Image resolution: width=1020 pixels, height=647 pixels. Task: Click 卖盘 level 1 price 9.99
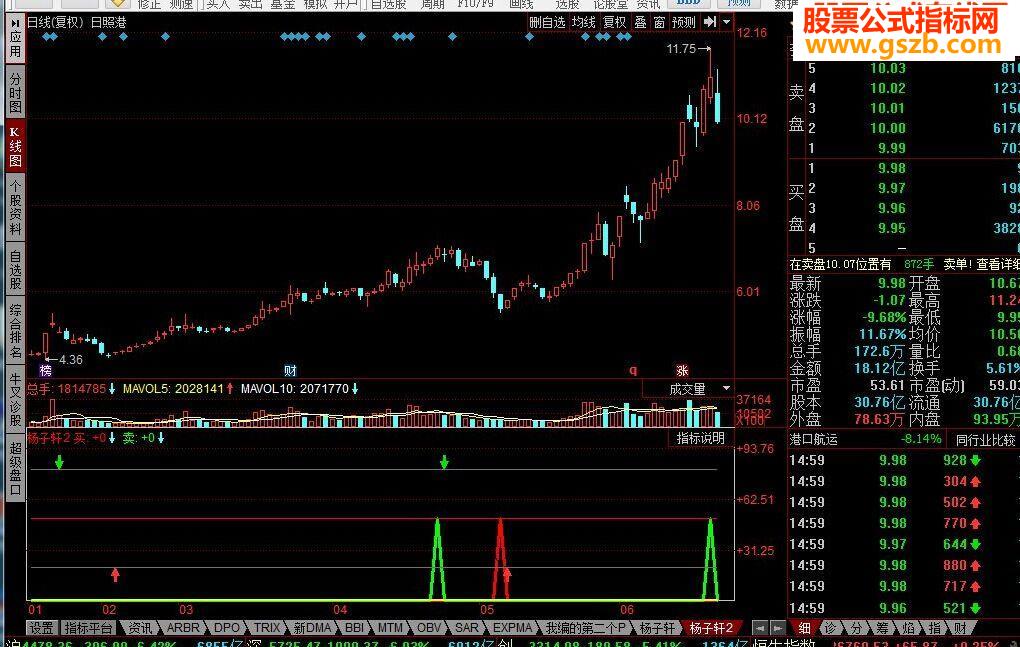891,148
